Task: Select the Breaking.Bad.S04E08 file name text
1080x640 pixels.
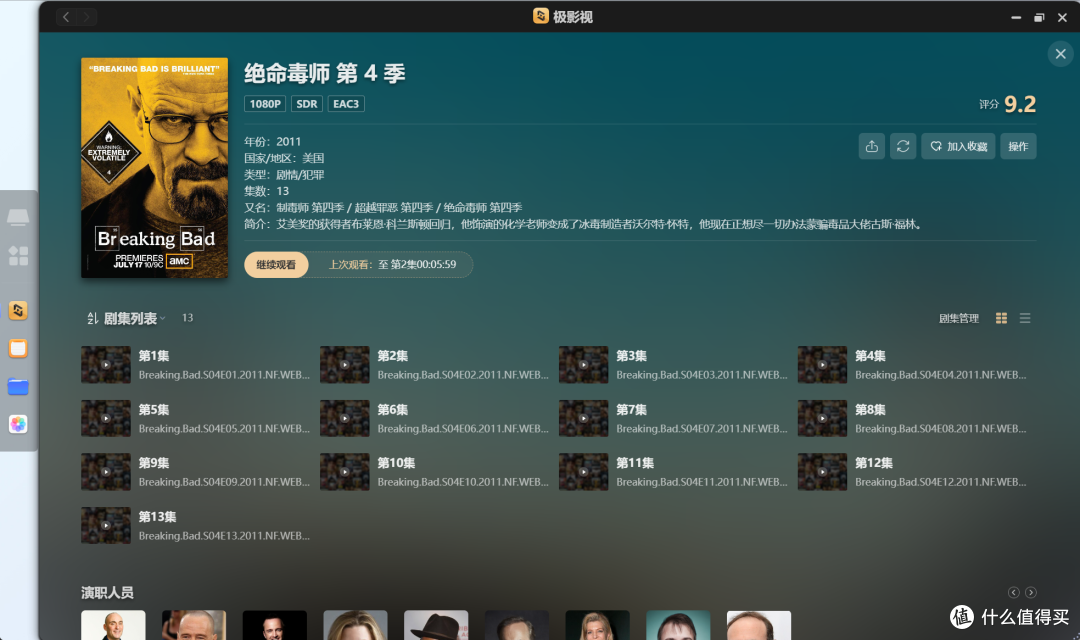Action: click(941, 429)
